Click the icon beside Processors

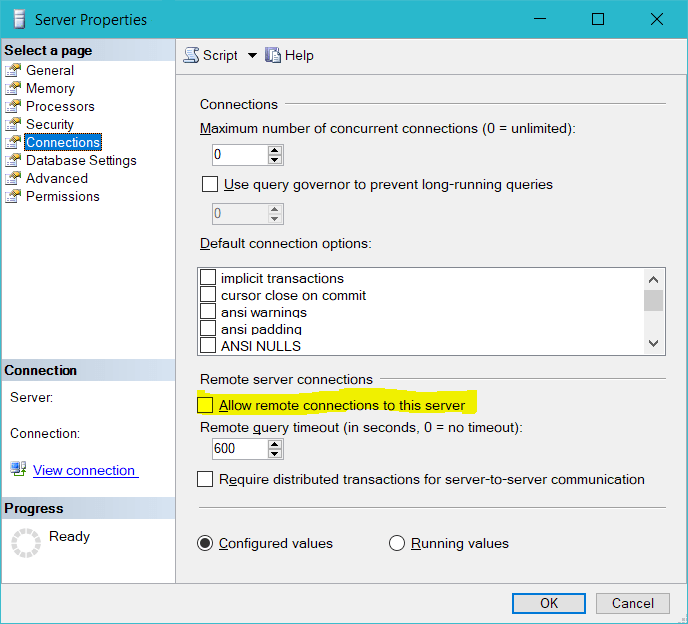click(x=13, y=106)
